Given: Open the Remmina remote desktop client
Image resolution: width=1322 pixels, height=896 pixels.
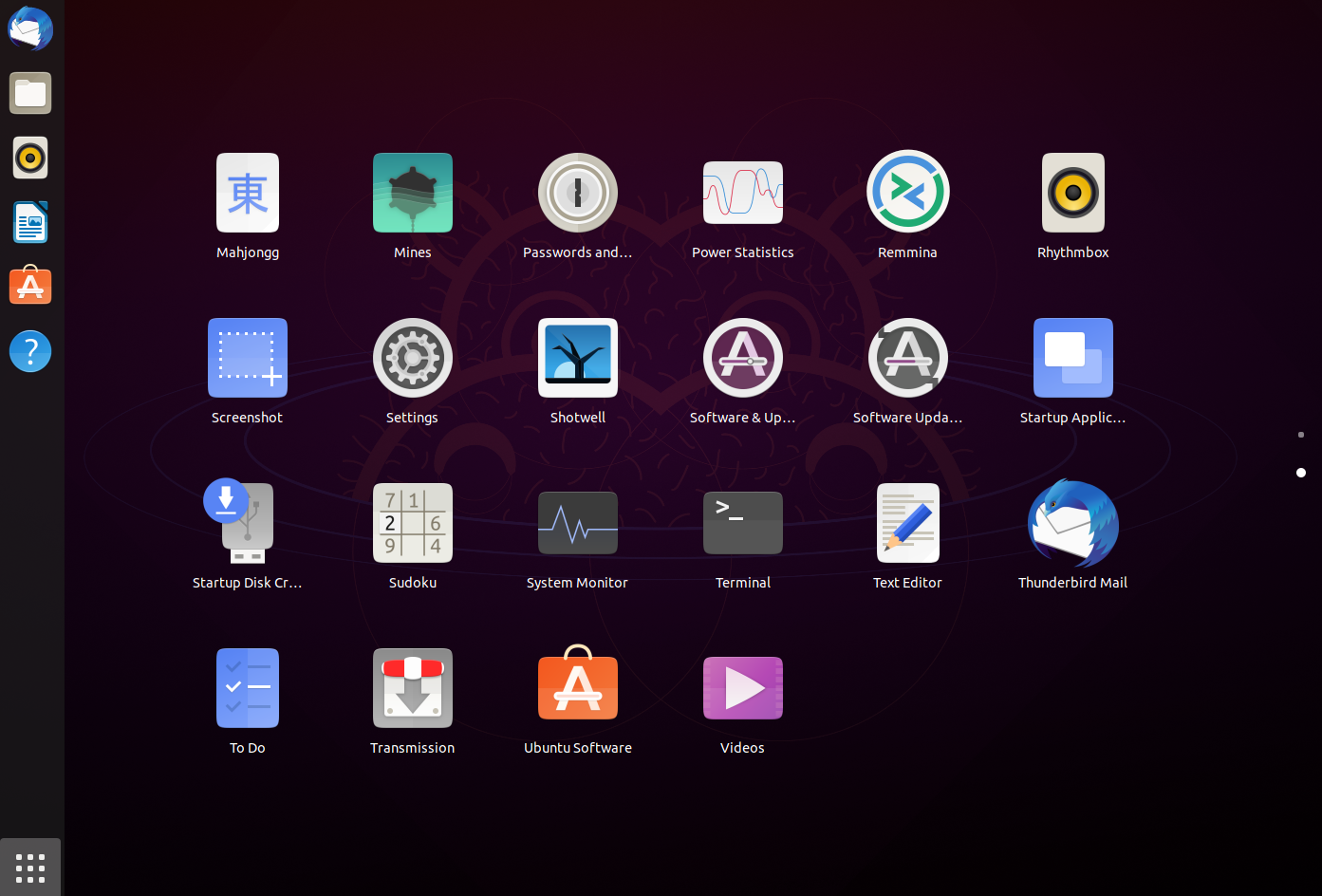Looking at the screenshot, I should pos(908,193).
